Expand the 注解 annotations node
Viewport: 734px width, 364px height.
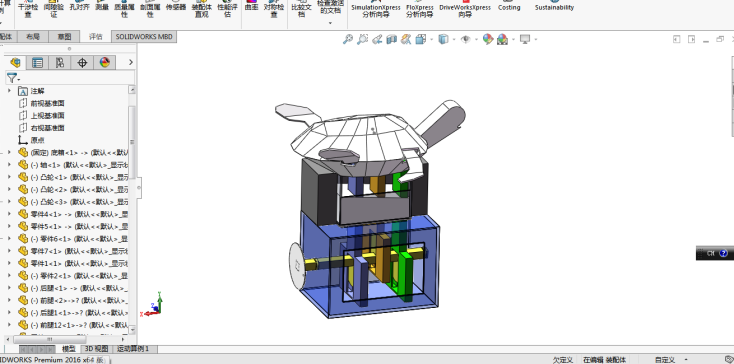pyautogui.click(x=9, y=91)
